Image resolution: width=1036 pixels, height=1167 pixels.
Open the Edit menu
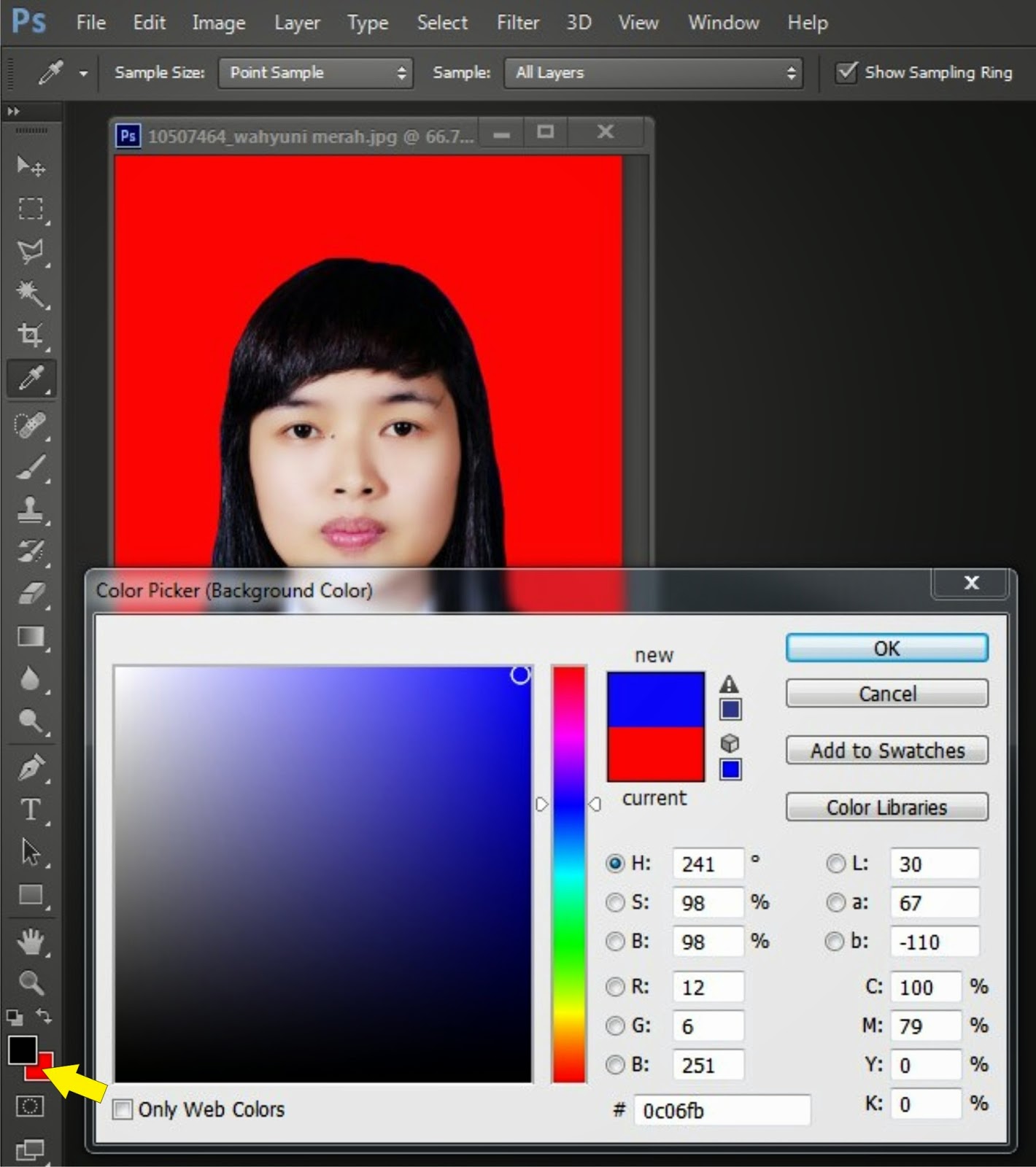click(150, 23)
